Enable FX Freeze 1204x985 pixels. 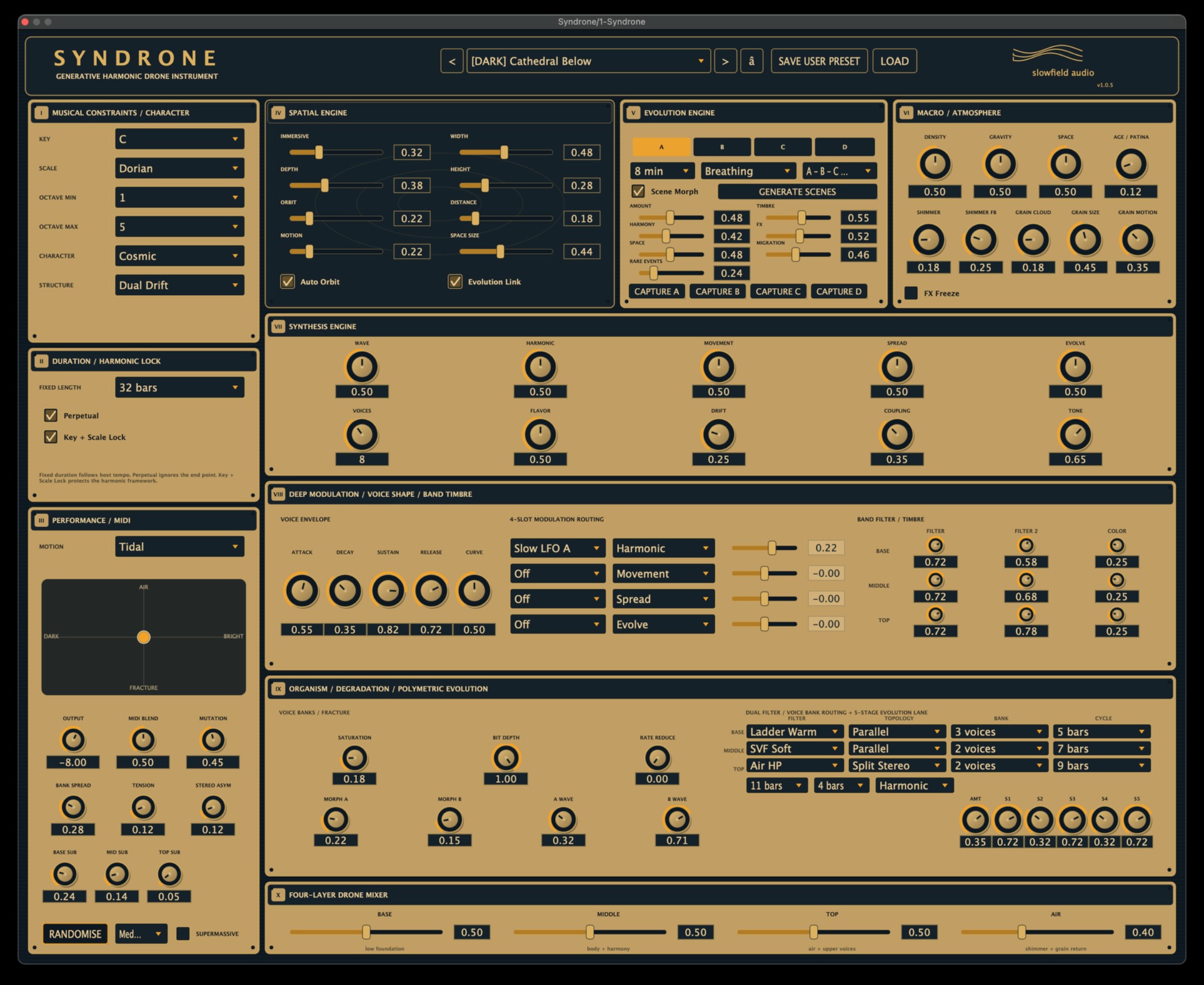911,293
